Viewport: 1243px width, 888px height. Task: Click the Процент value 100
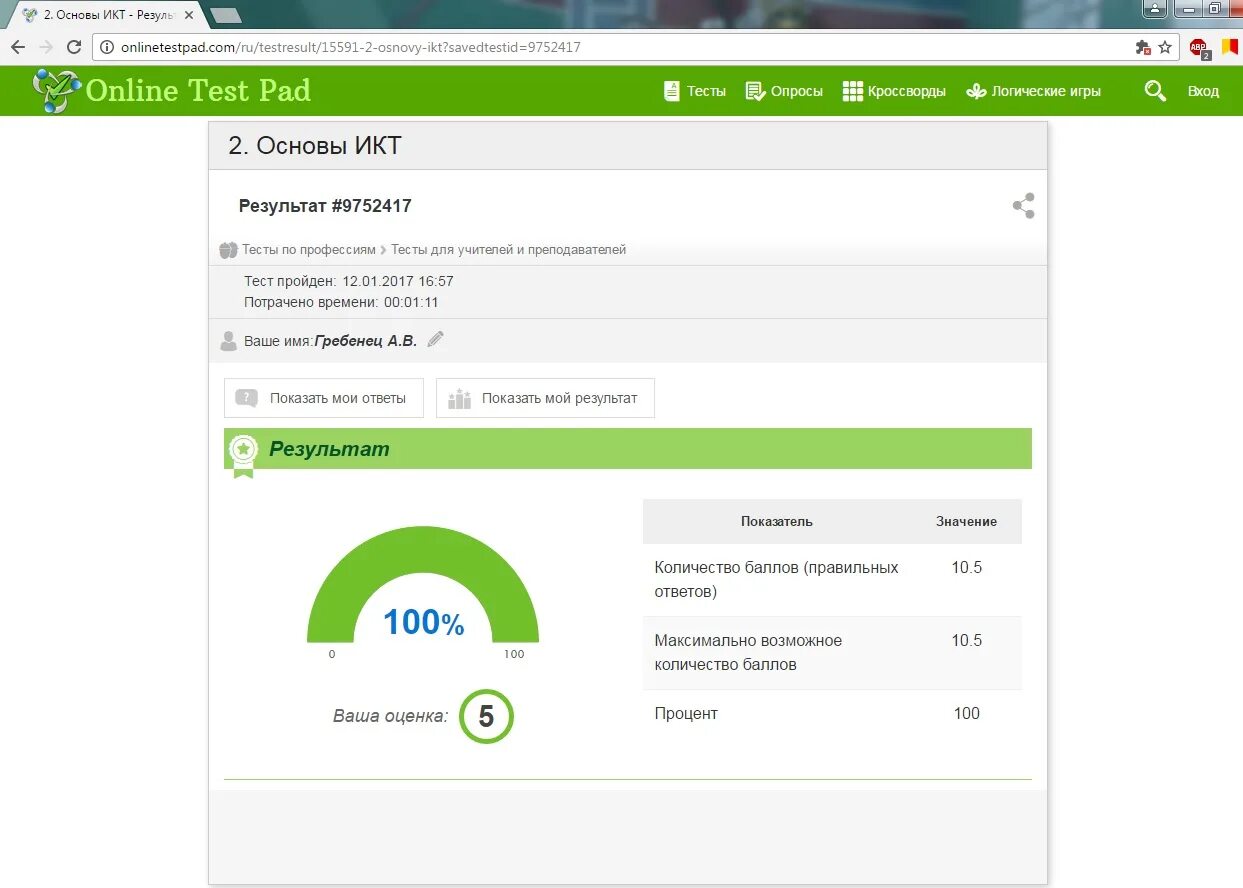(x=966, y=713)
